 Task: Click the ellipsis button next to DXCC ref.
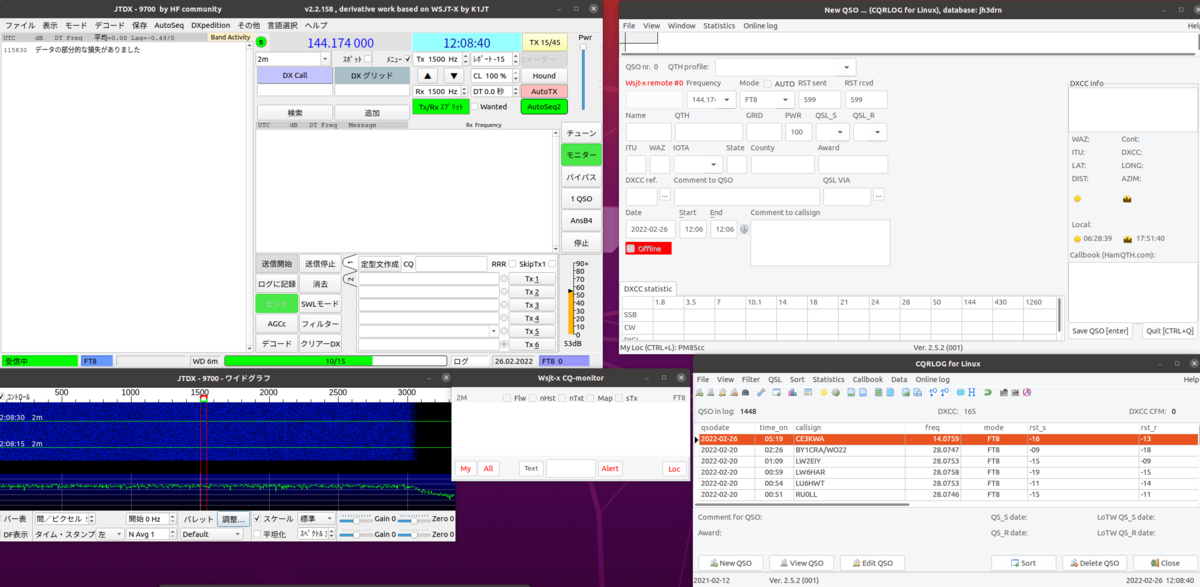[x=665, y=195]
